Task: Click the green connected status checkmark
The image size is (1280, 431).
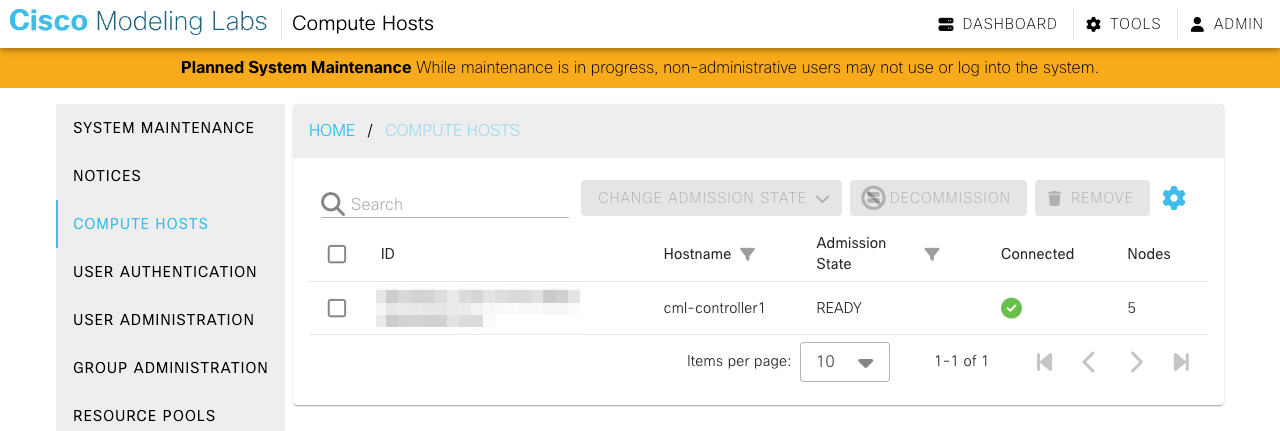Action: coord(1011,308)
